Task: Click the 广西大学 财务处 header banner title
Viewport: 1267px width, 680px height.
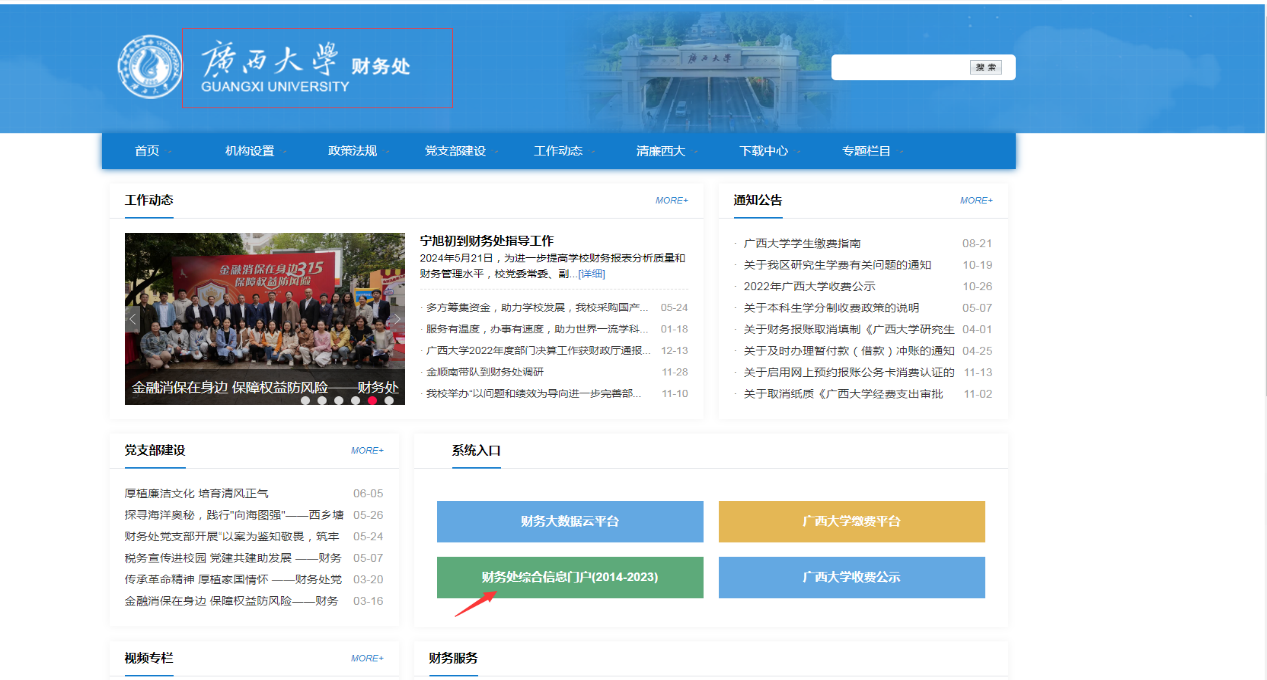Action: click(x=316, y=67)
